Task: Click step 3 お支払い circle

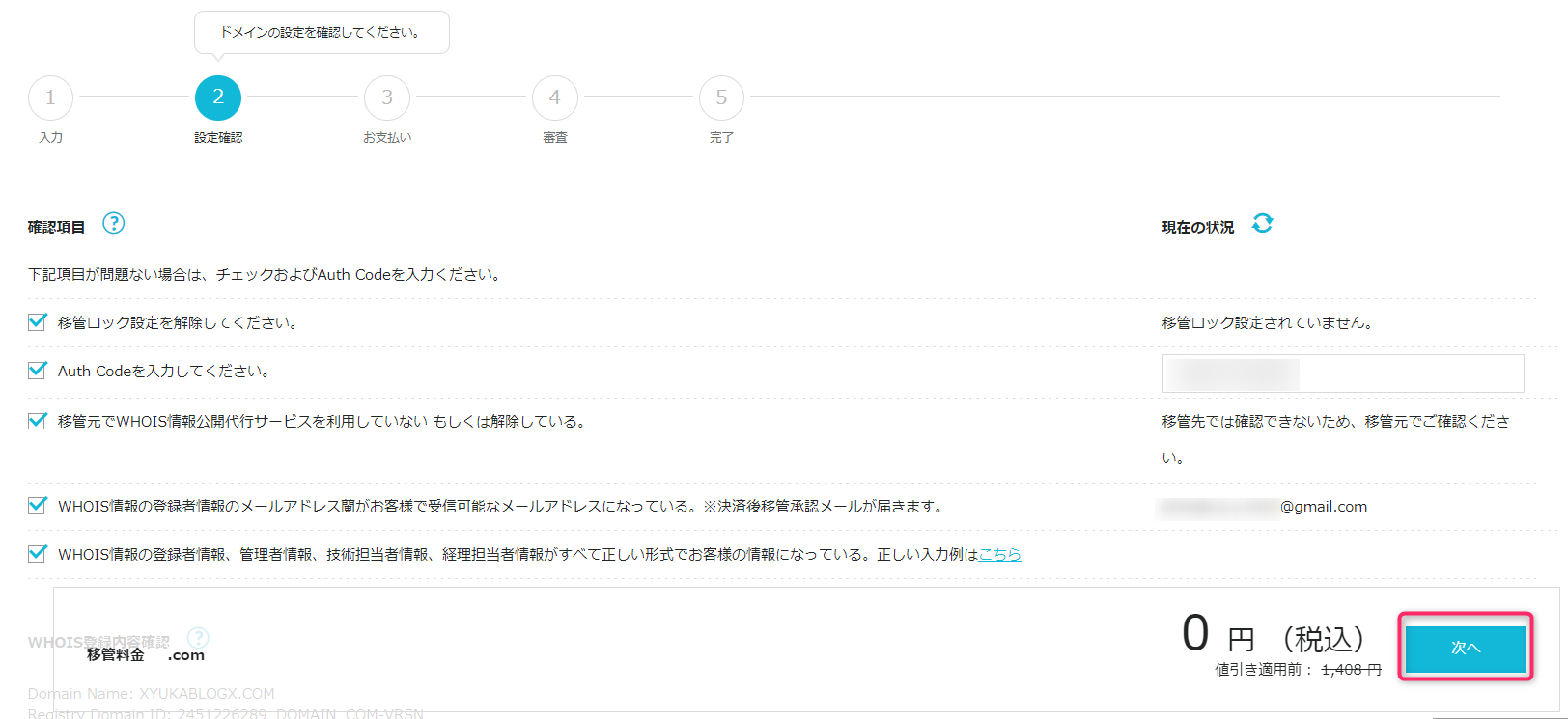Action: coord(387,97)
